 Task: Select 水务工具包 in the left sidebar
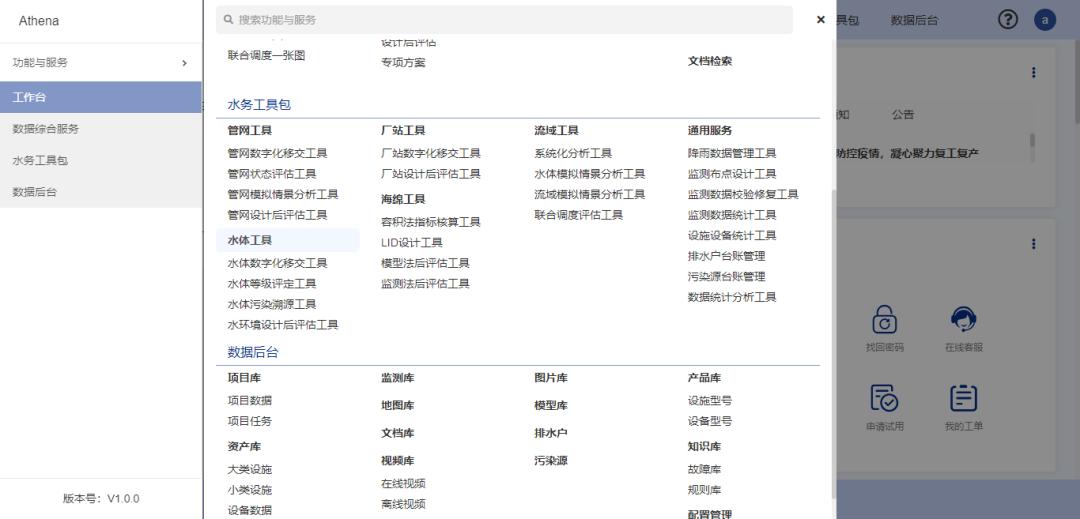click(x=40, y=160)
